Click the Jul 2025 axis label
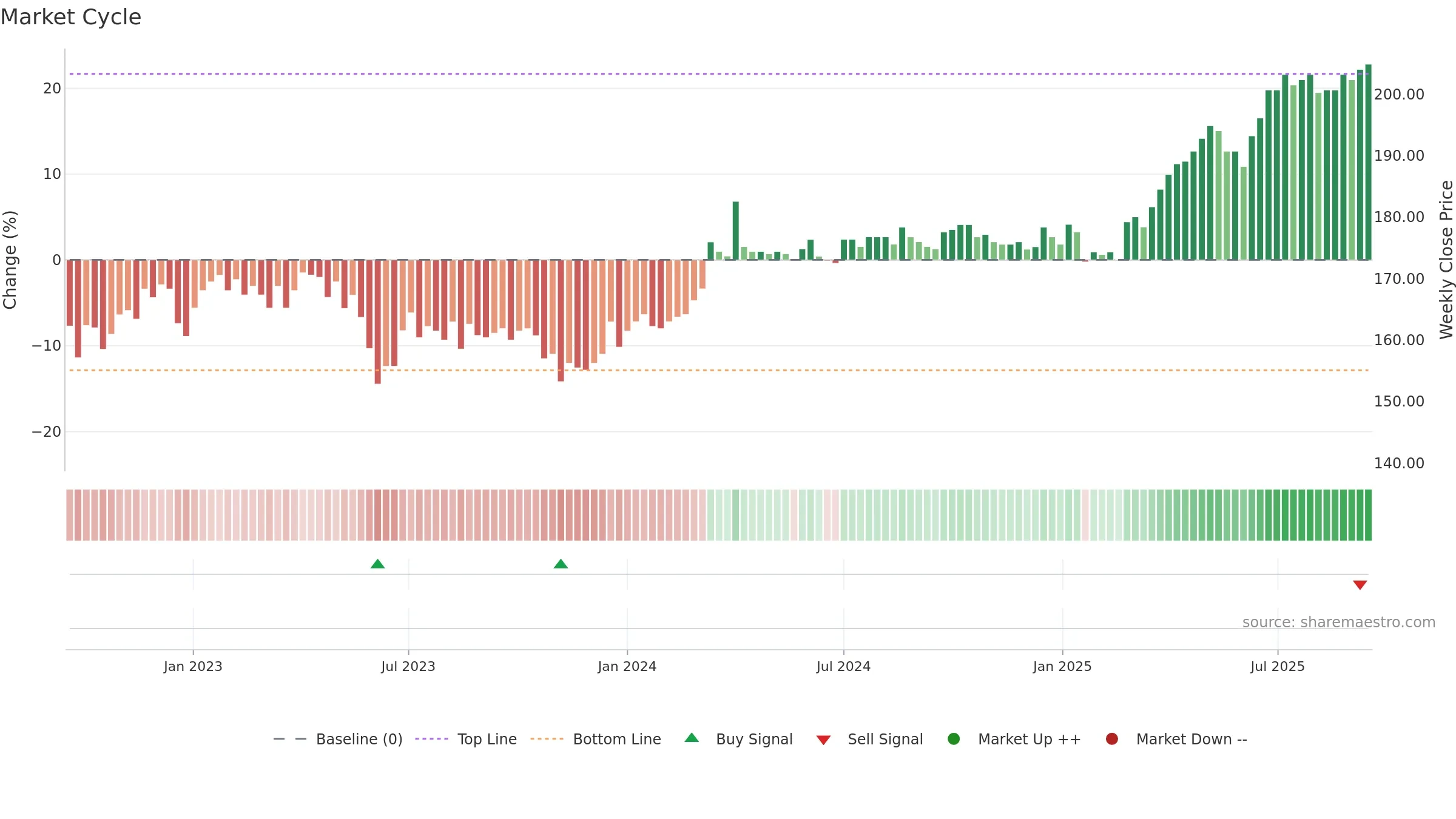The width and height of the screenshot is (1456, 819). (1278, 666)
